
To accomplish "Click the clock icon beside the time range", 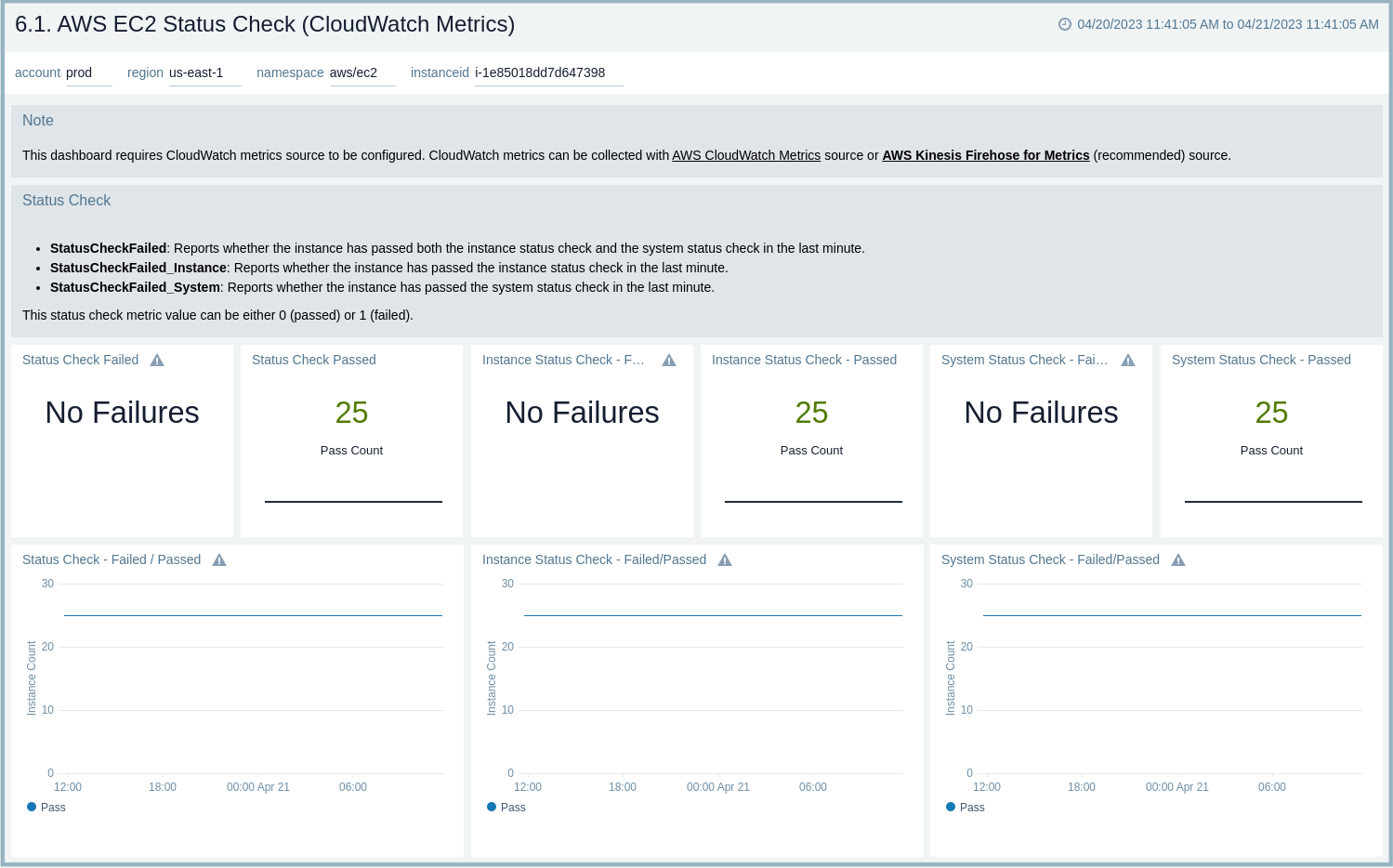I will (1065, 24).
